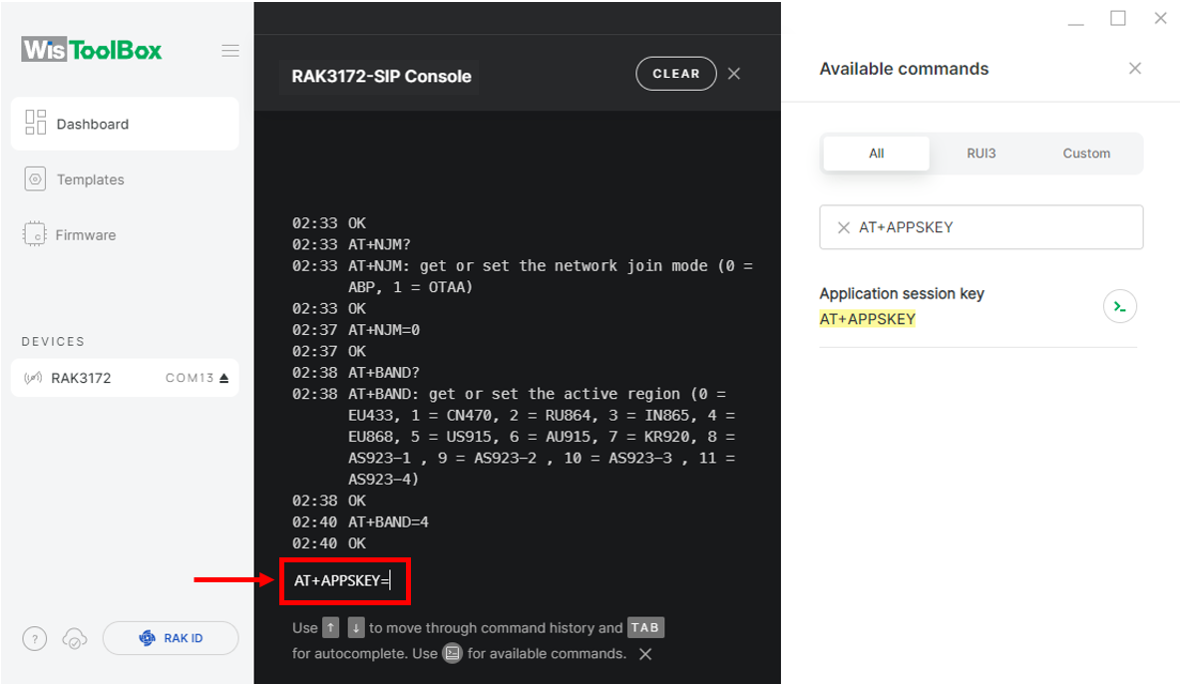Viewport: 1186px width, 687px height.
Task: Select the RAK3172 device entry
Action: point(125,378)
